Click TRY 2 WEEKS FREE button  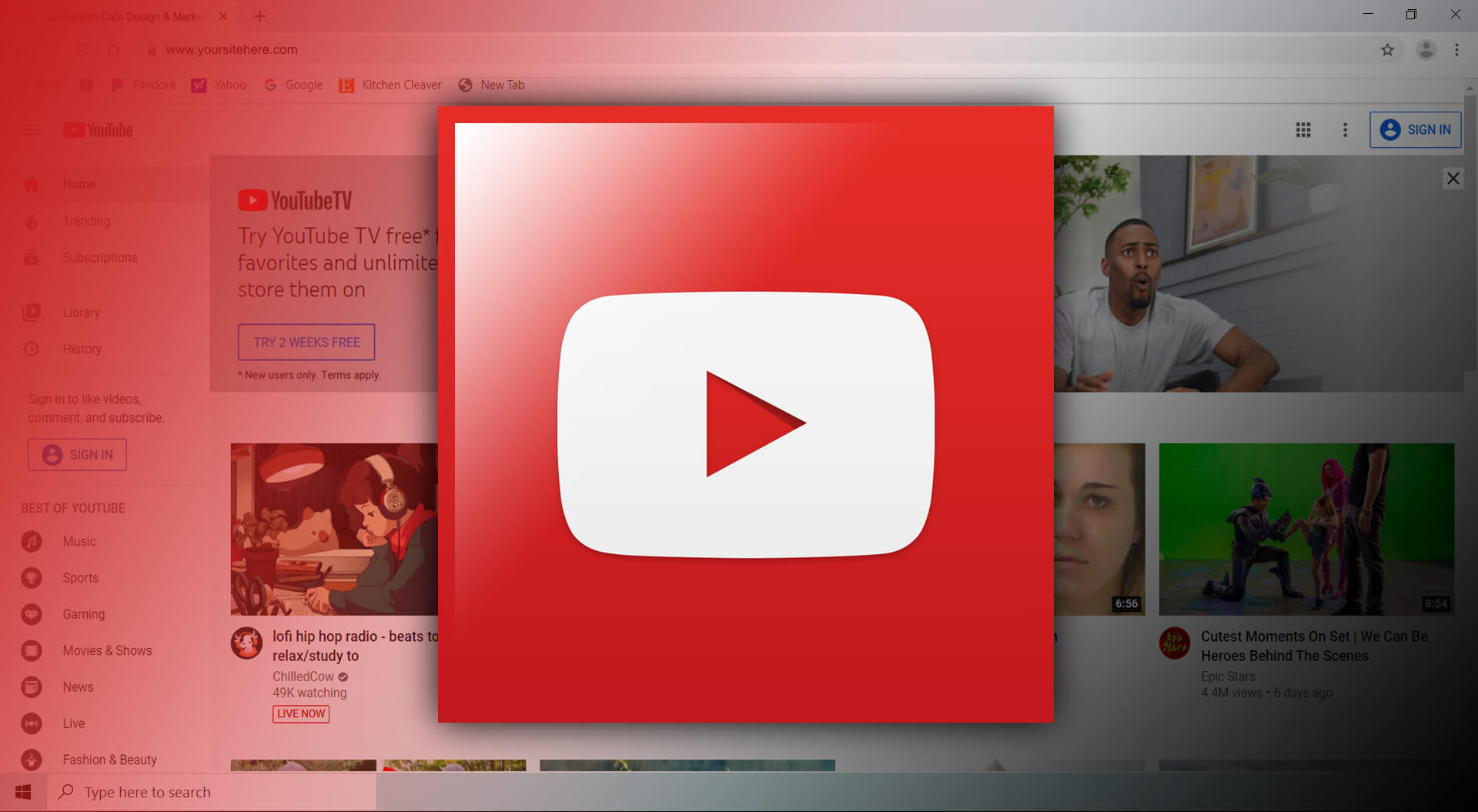click(x=306, y=343)
